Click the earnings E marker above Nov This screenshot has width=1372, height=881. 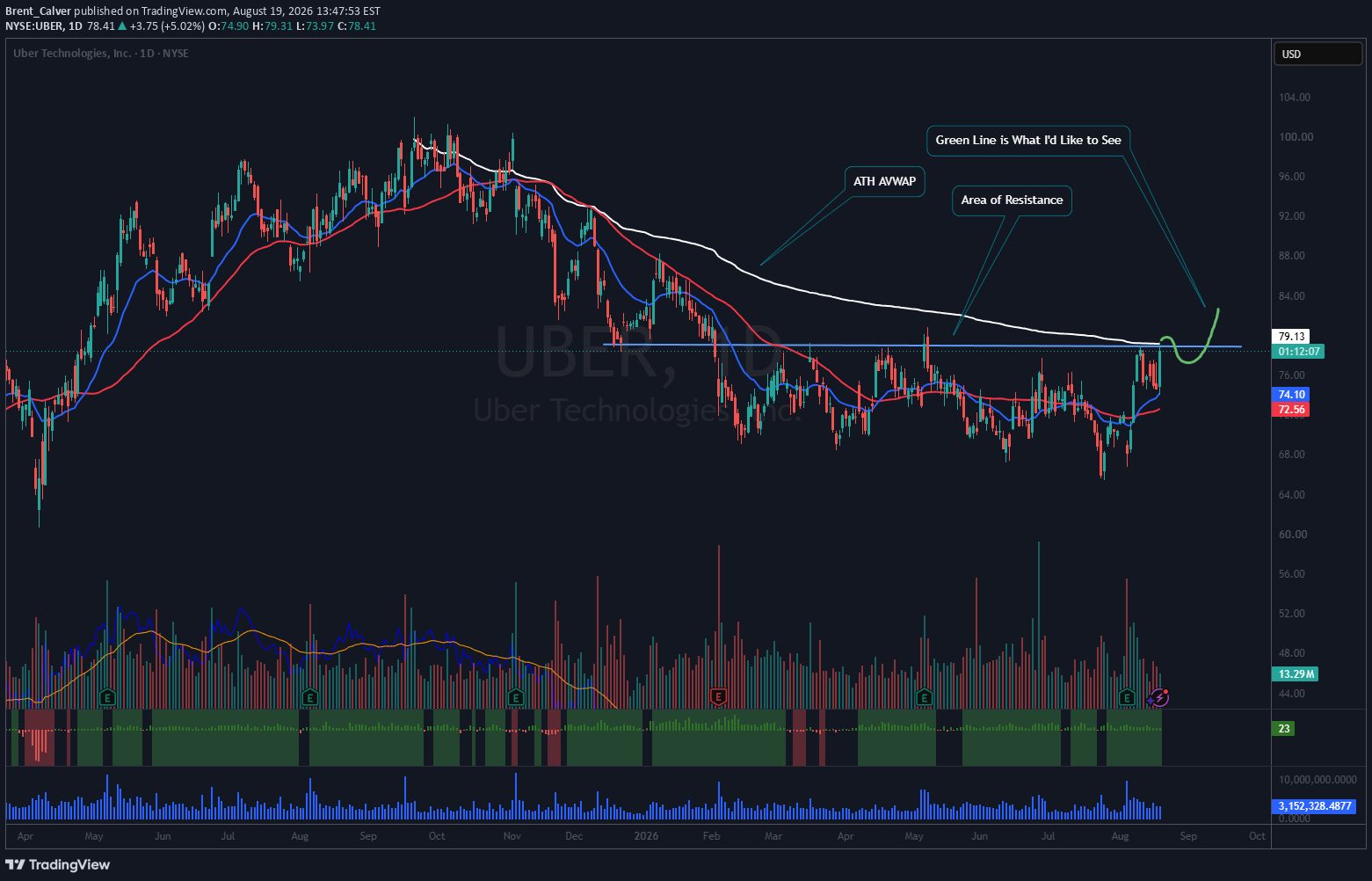click(x=516, y=698)
